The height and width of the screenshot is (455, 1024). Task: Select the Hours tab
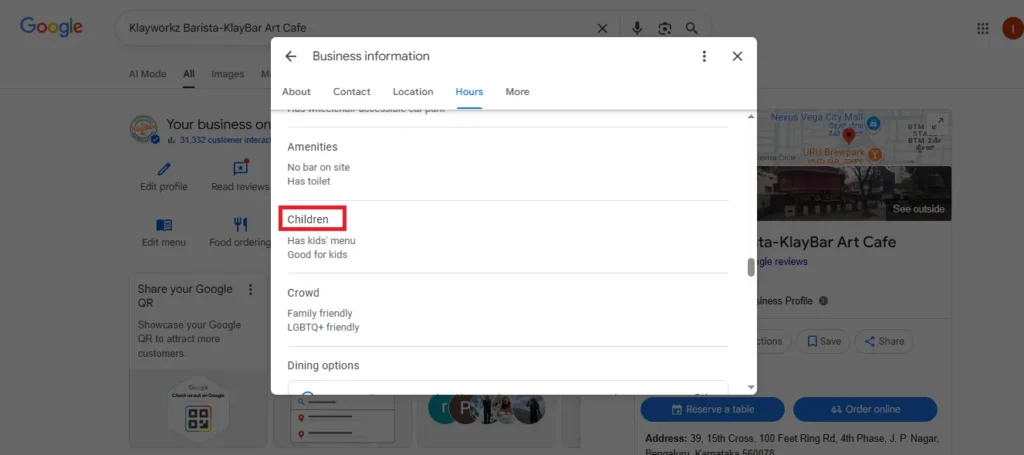(x=469, y=91)
